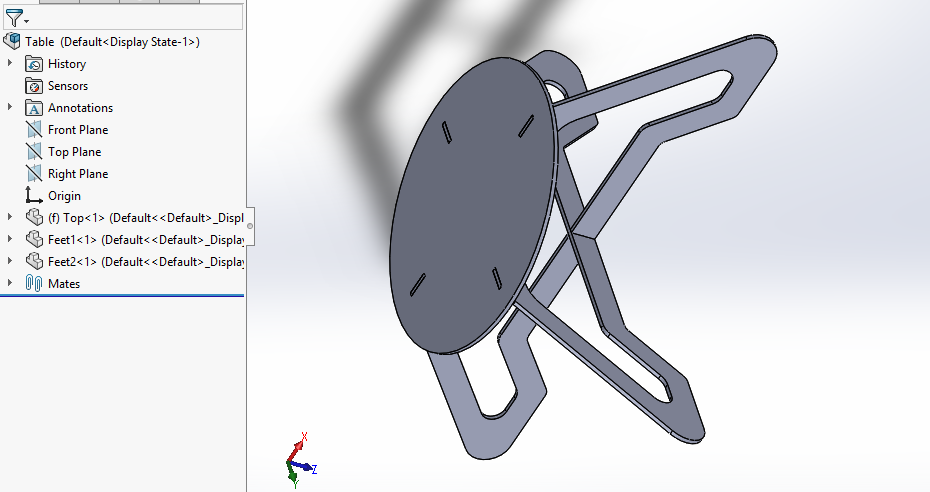Expand the Feet1<1> component
This screenshot has height=492, width=930.
[9, 239]
